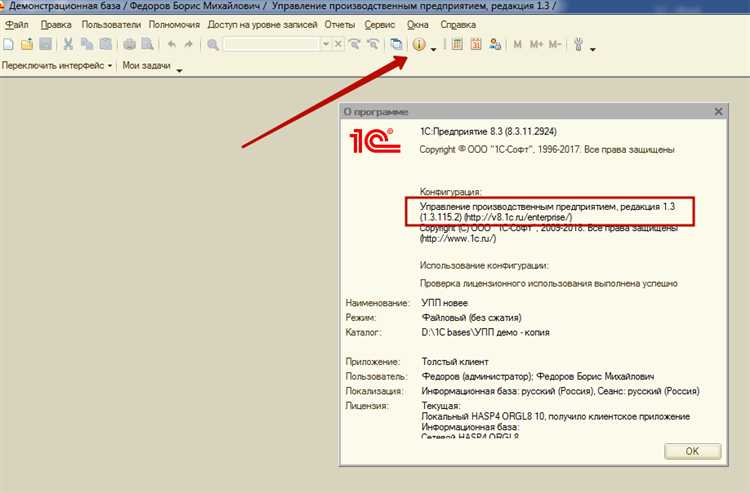Click the Print preview icon
The width and height of the screenshot is (750, 493).
click(148, 44)
